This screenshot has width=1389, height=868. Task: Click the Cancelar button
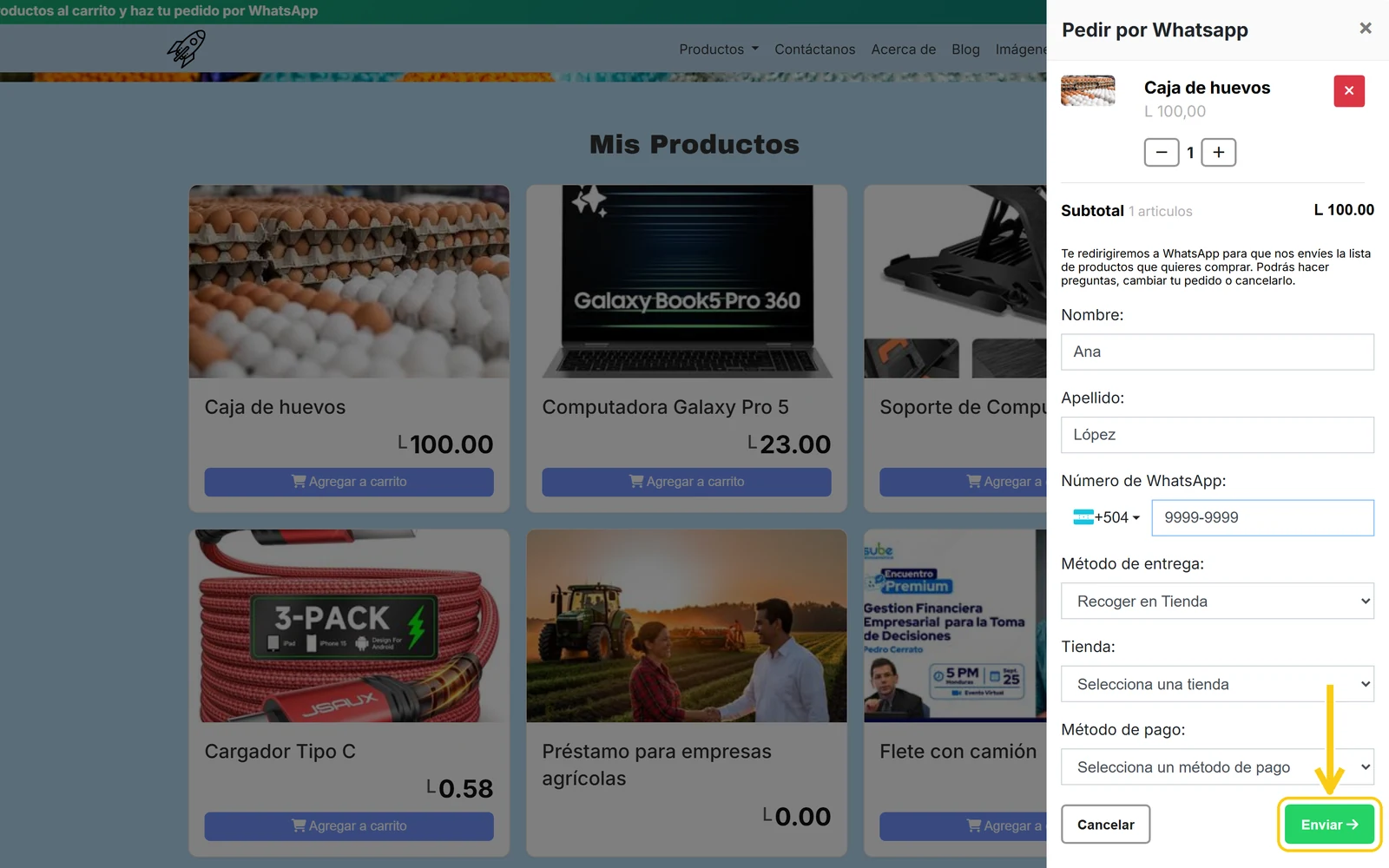click(1105, 825)
